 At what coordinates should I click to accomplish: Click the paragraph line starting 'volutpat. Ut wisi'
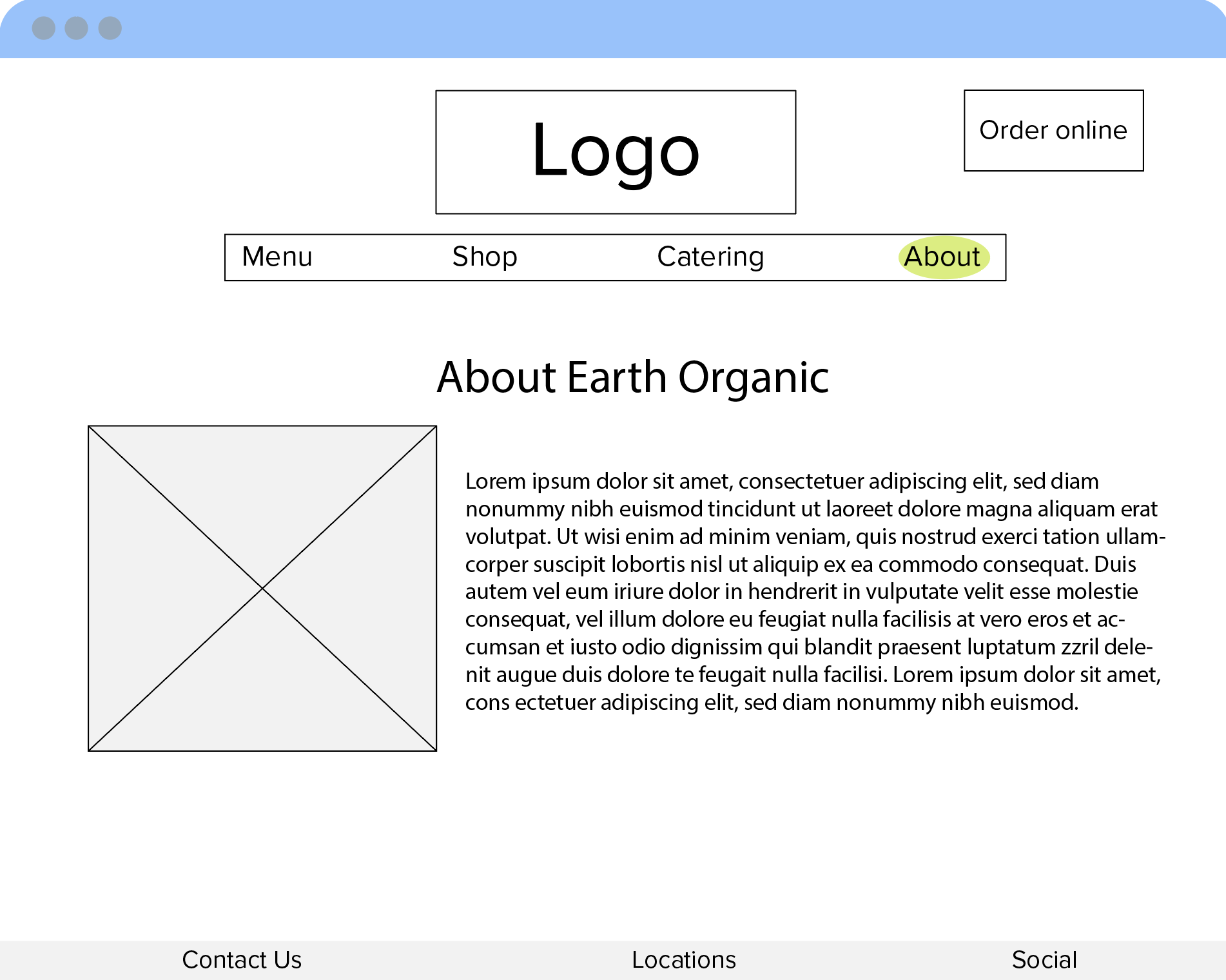tap(815, 536)
